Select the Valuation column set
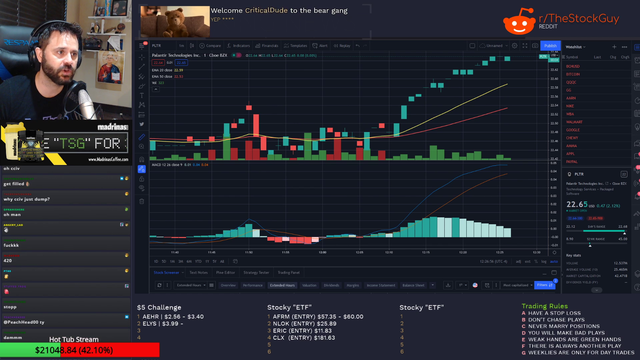Image resolution: width=640 pixels, height=360 pixels. [309, 285]
